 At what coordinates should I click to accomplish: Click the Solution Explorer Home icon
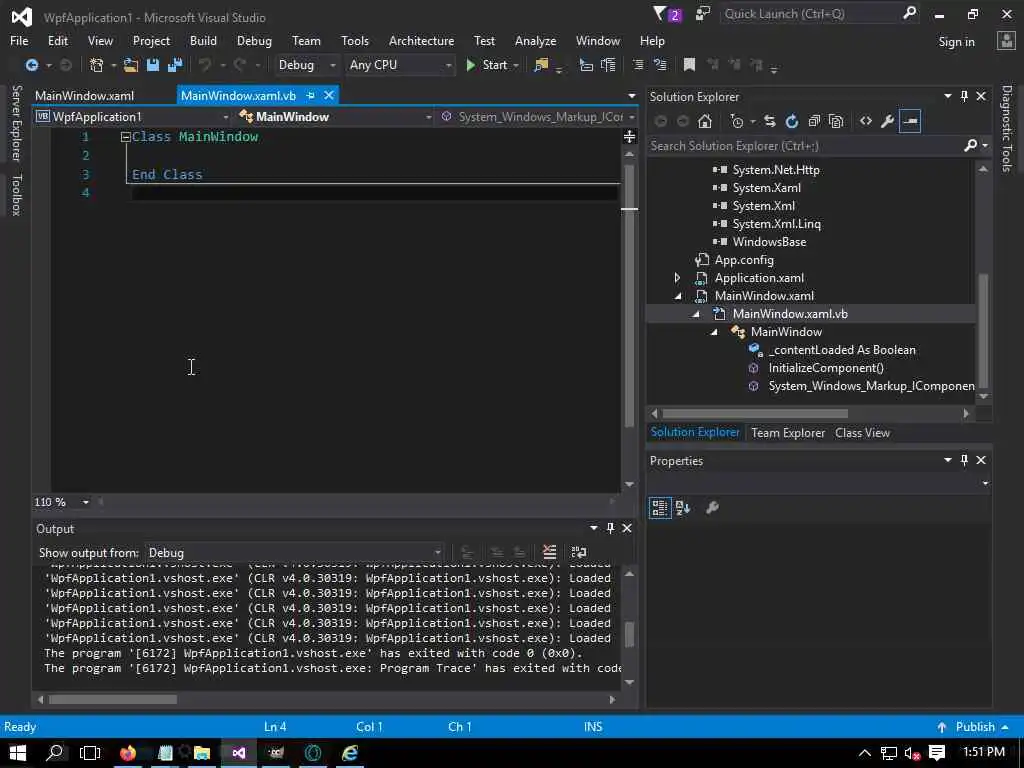click(x=705, y=121)
